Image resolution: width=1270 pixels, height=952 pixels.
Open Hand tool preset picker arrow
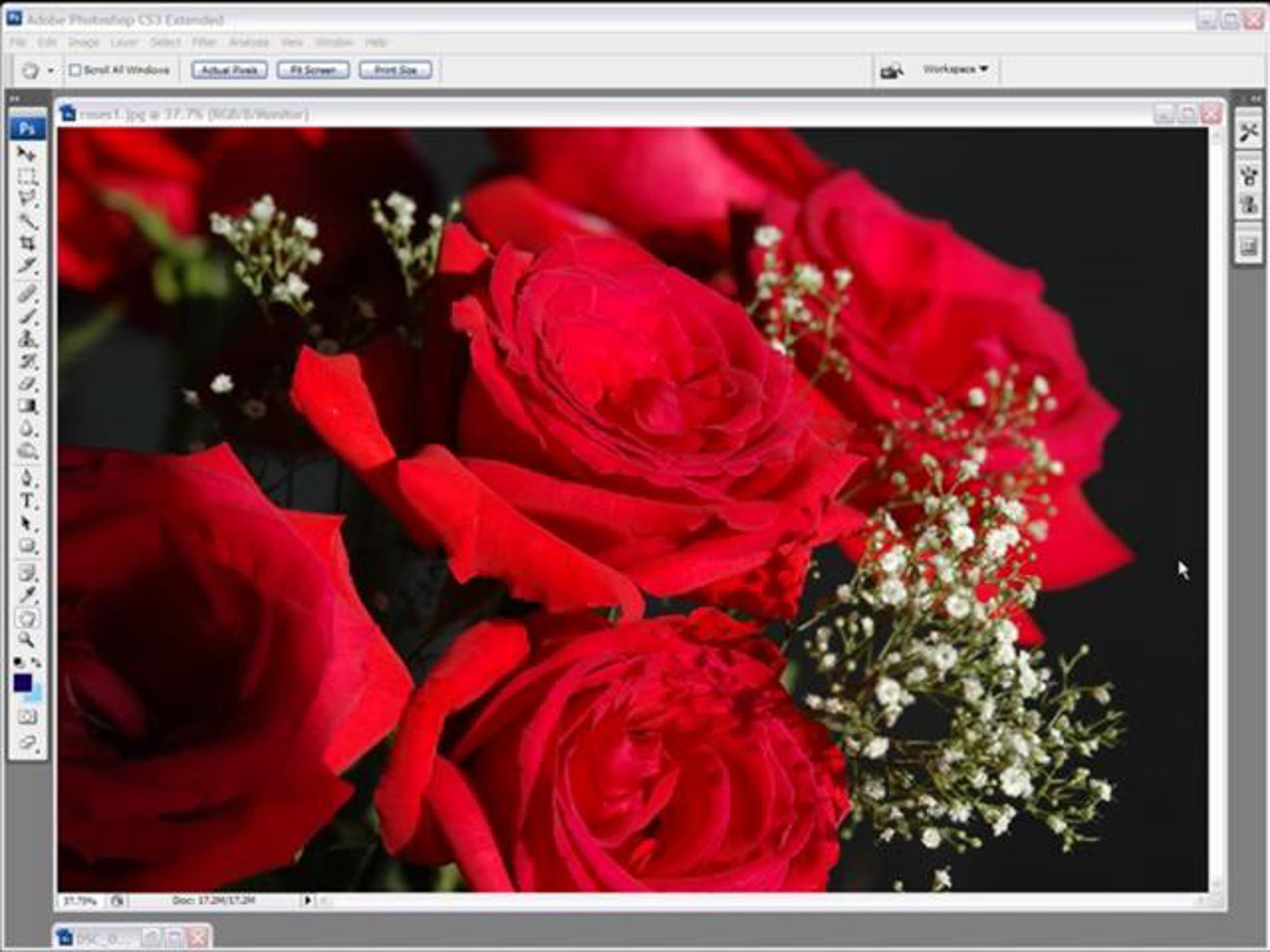(50, 70)
